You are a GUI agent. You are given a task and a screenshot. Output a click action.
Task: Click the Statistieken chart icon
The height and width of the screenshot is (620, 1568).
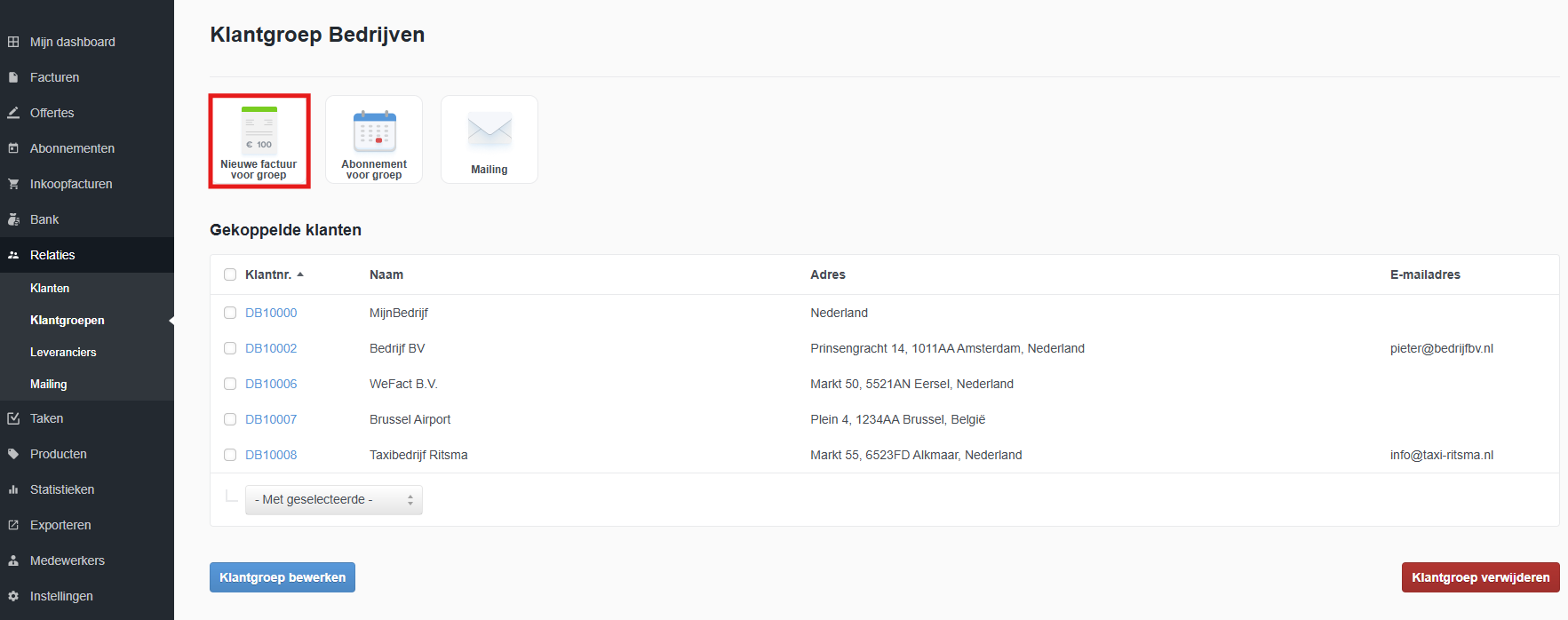coord(13,489)
